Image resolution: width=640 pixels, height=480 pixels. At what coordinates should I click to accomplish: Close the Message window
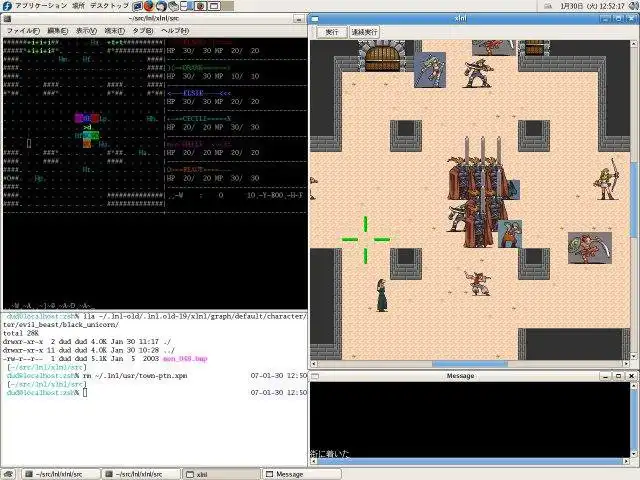(631, 376)
